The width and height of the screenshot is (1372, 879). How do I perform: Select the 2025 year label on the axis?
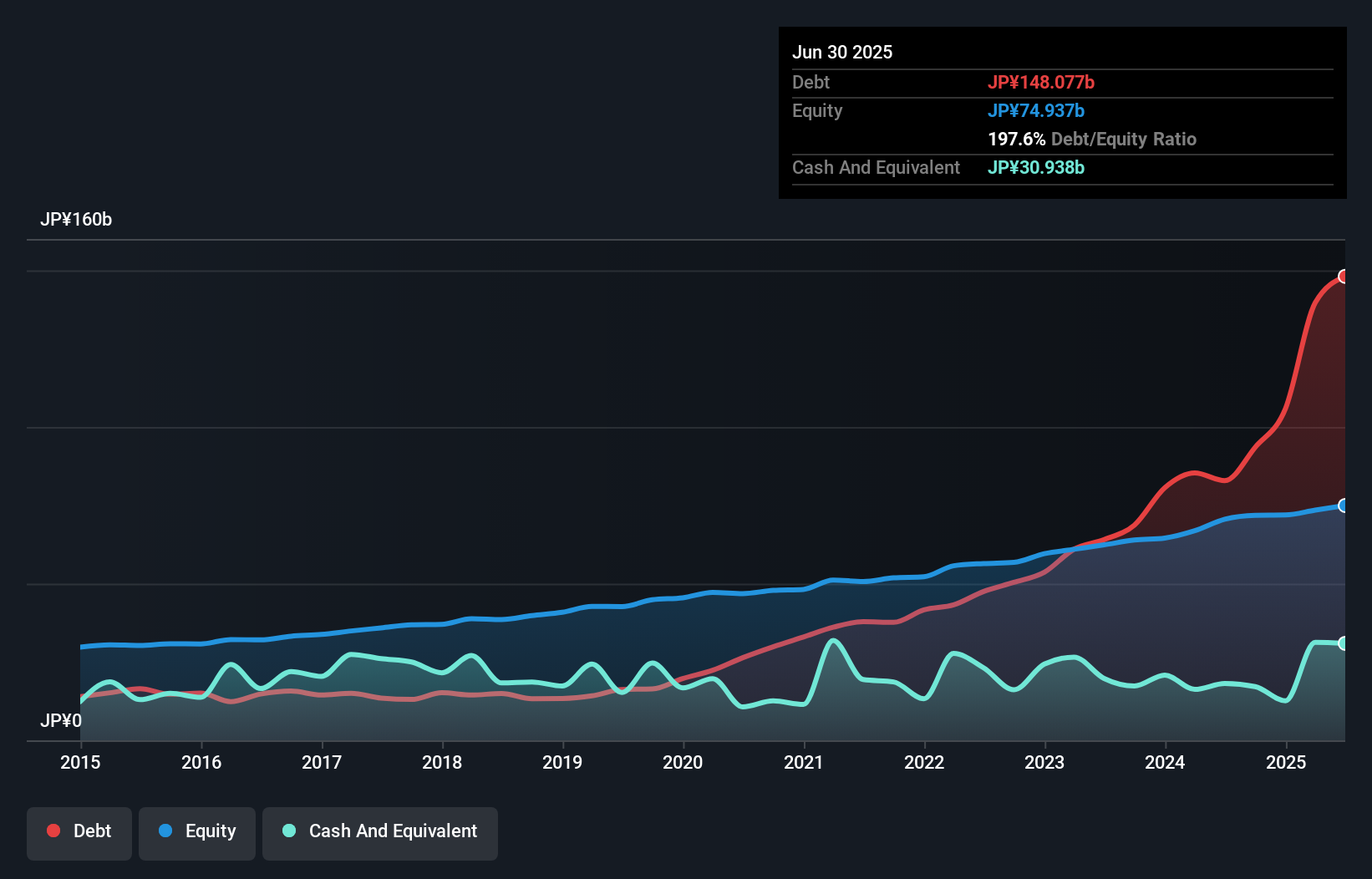(1287, 763)
